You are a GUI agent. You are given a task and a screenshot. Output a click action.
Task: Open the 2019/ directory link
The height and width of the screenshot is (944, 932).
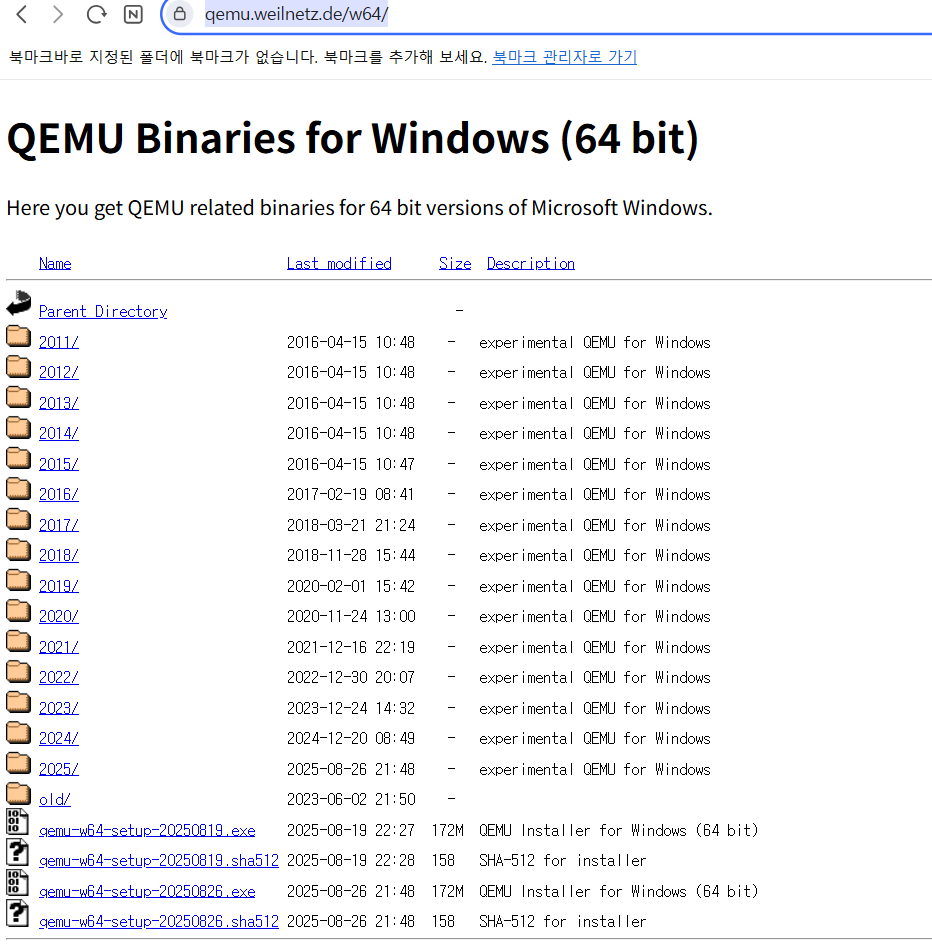pos(58,586)
